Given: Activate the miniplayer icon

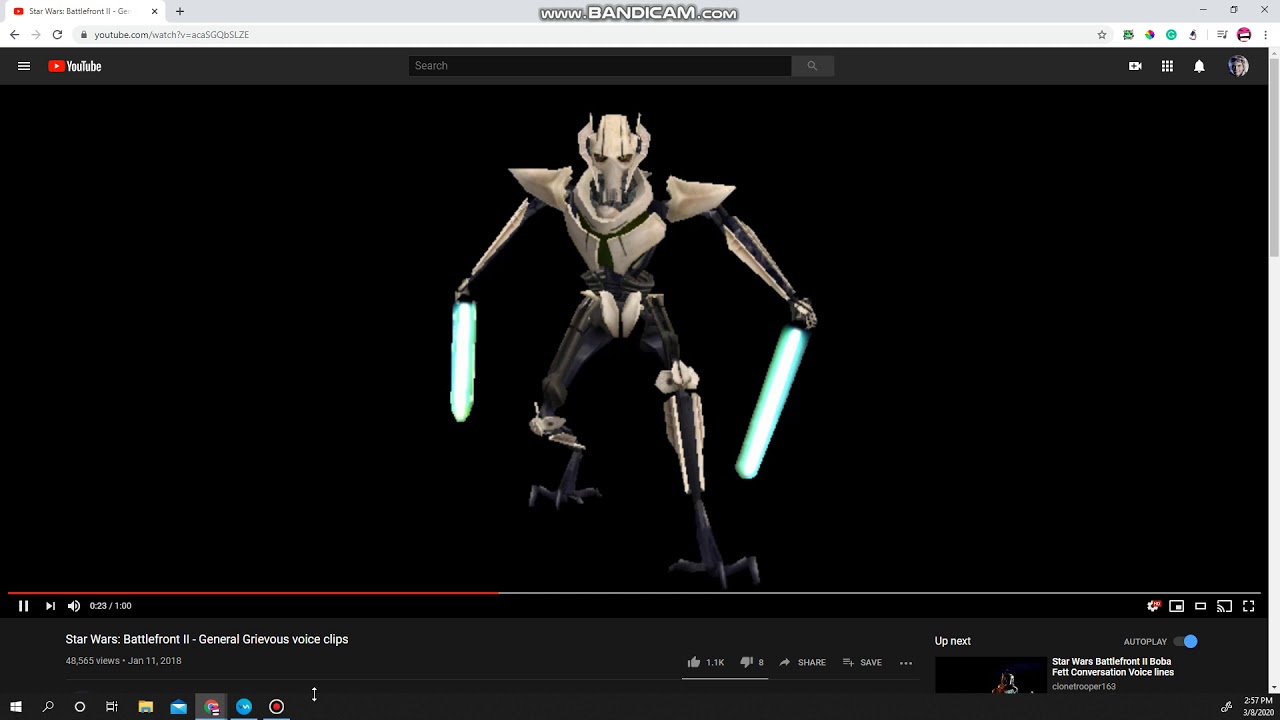Looking at the screenshot, I should (1177, 606).
